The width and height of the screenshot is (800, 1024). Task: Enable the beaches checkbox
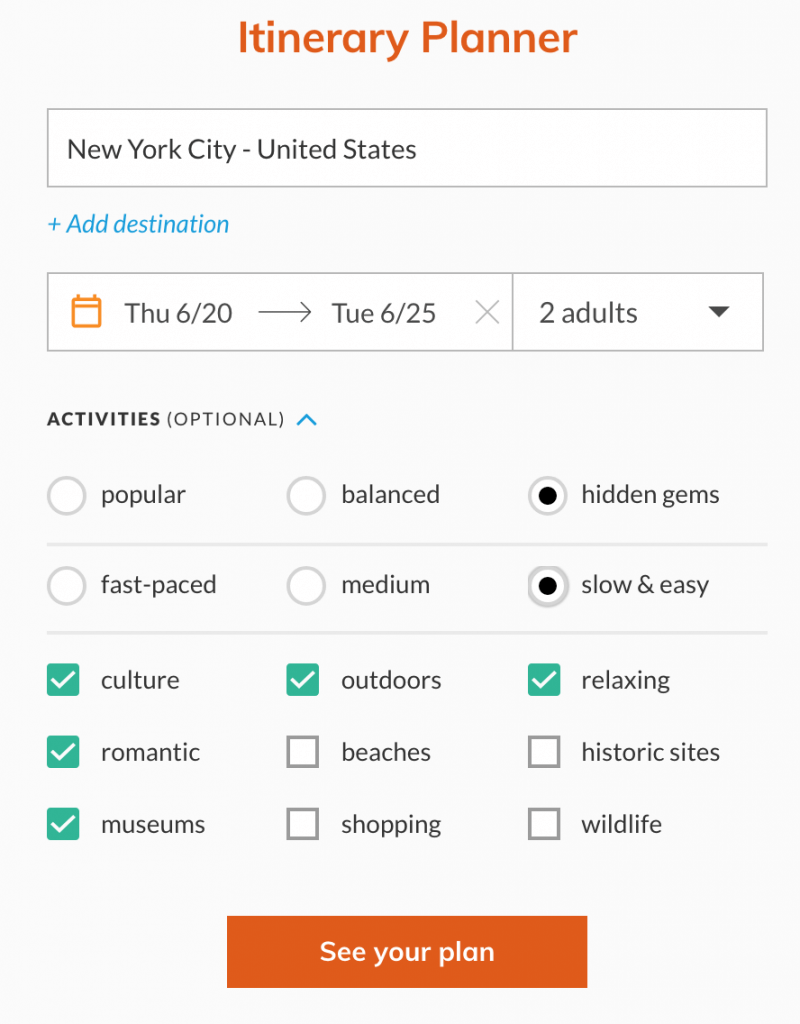[x=303, y=753]
